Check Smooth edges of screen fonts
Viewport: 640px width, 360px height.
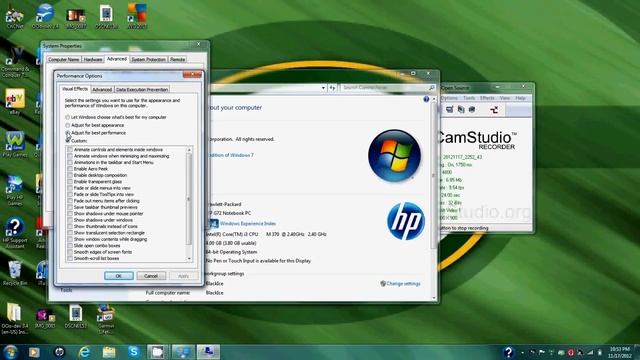point(70,252)
